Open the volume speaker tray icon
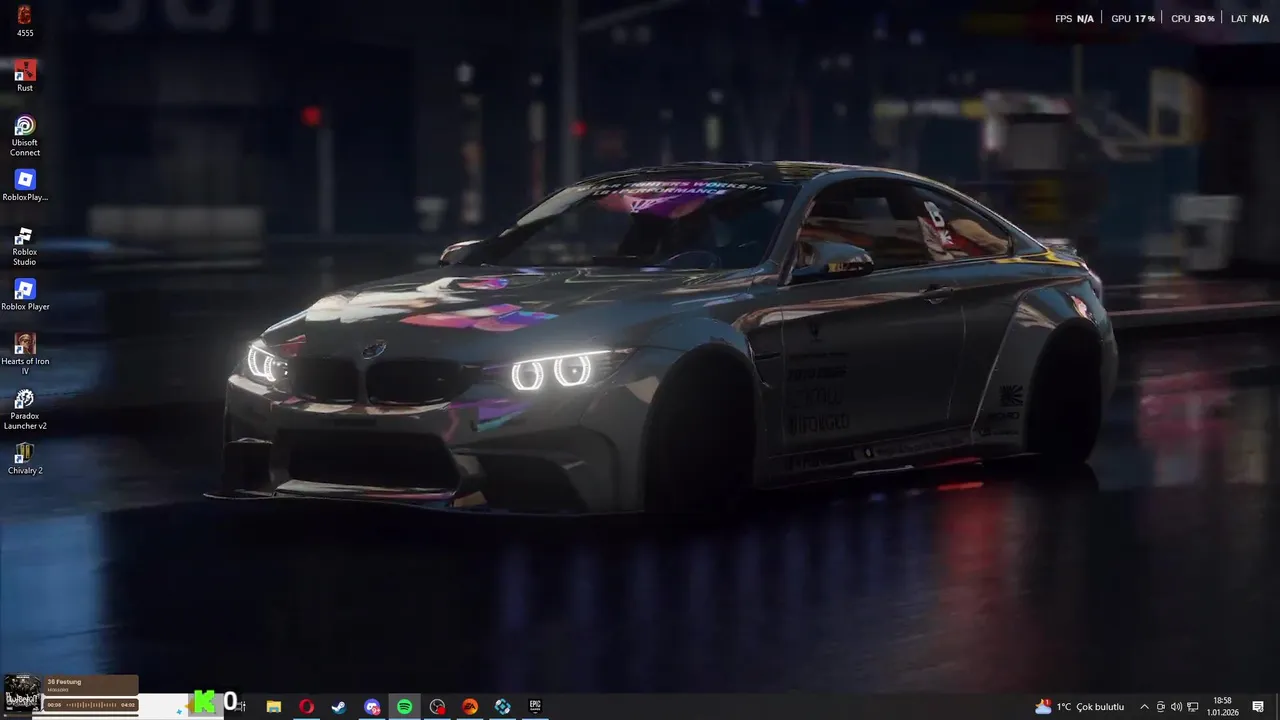The width and height of the screenshot is (1280, 720). [1176, 707]
